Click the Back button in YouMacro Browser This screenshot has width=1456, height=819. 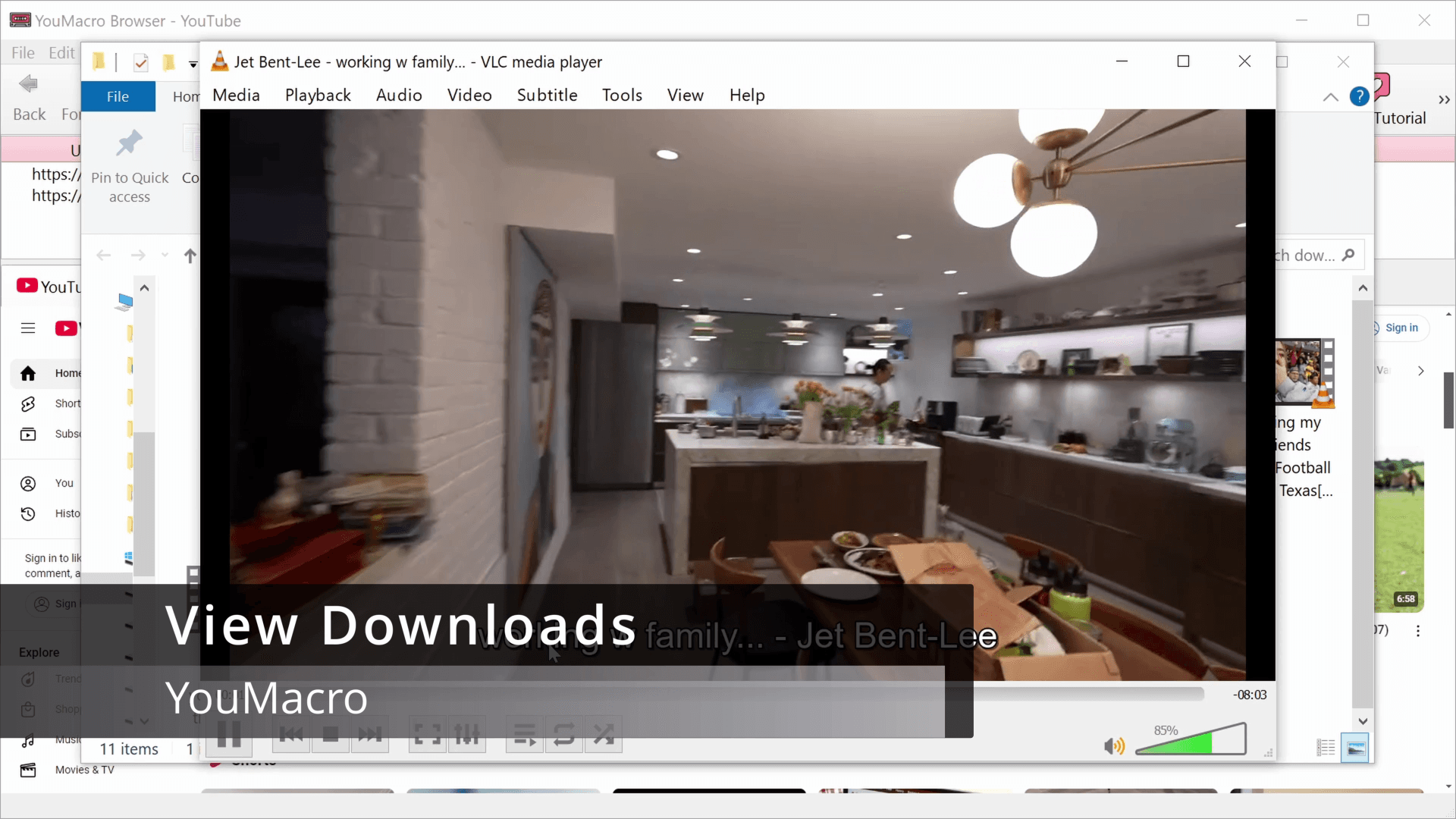pyautogui.click(x=29, y=97)
